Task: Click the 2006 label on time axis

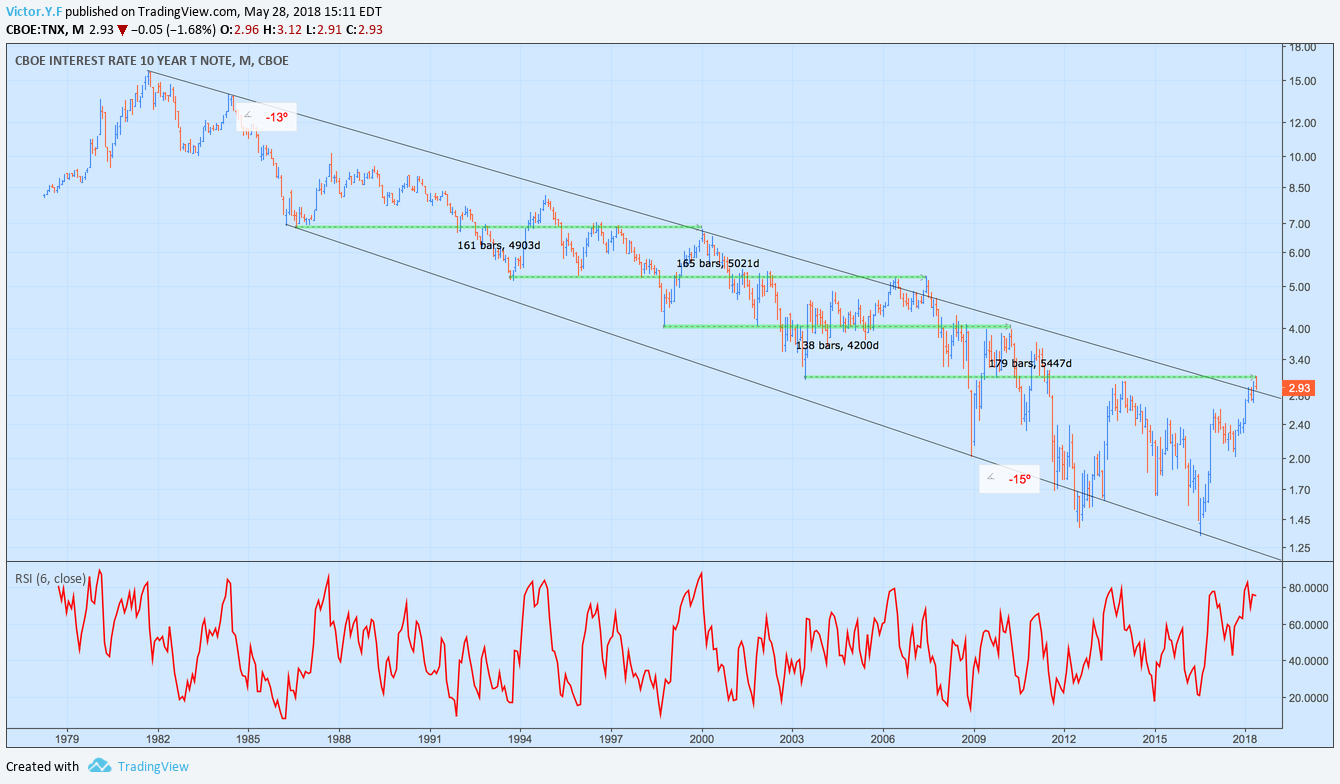Action: tap(883, 739)
